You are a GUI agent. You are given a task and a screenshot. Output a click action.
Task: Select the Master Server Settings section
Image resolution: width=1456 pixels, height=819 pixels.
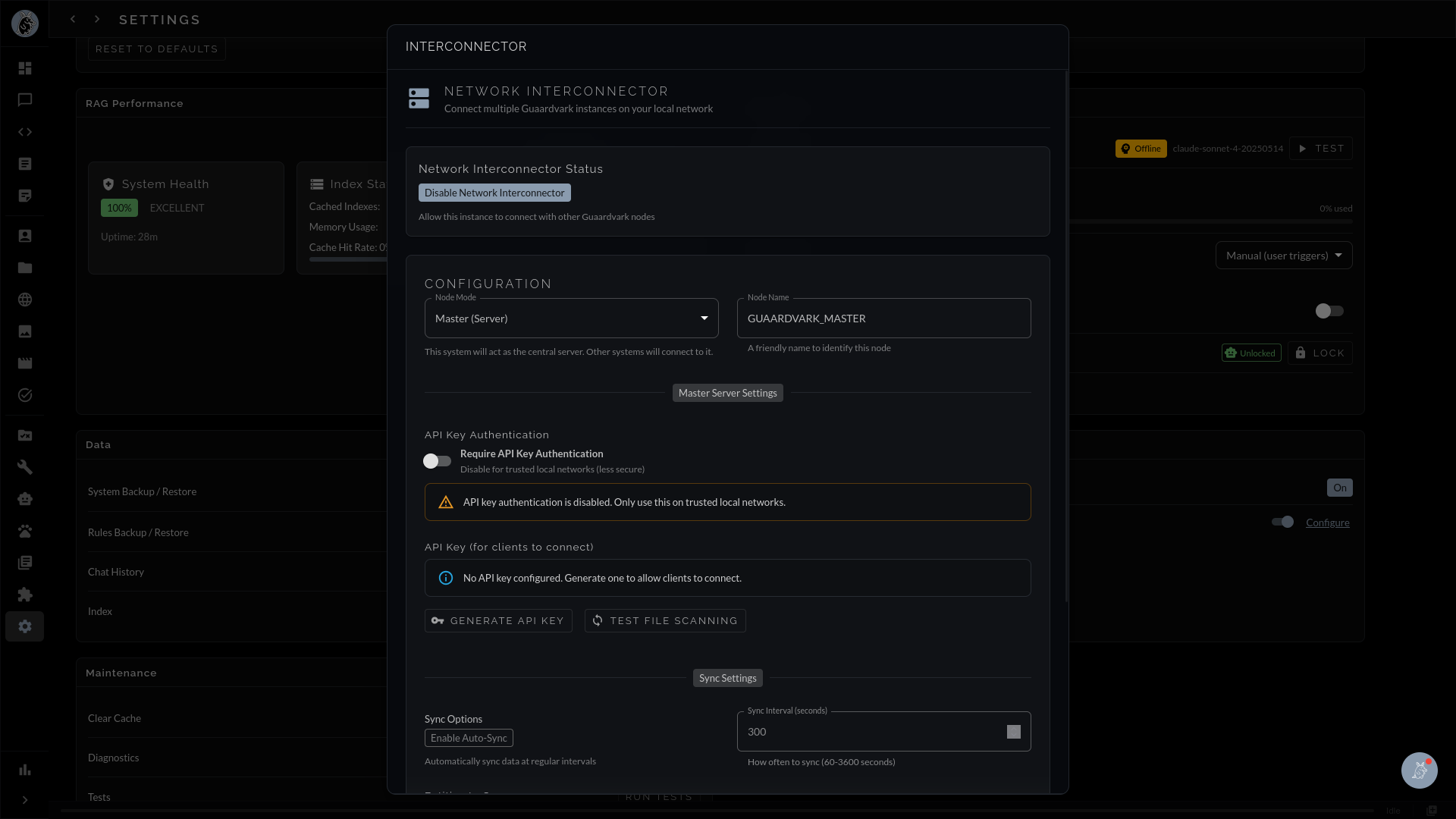[x=727, y=392]
